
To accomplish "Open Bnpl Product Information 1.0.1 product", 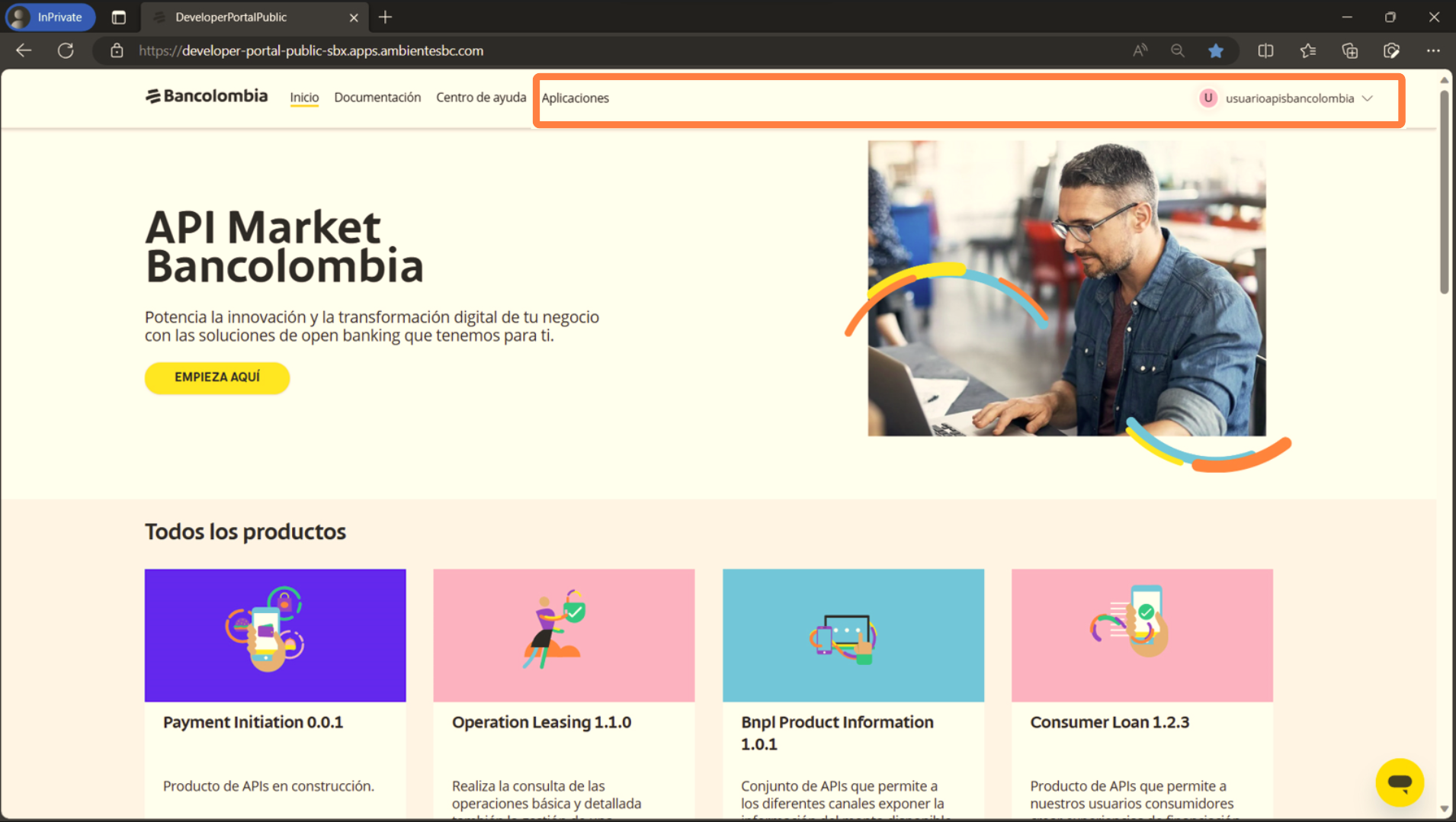I will tap(837, 733).
